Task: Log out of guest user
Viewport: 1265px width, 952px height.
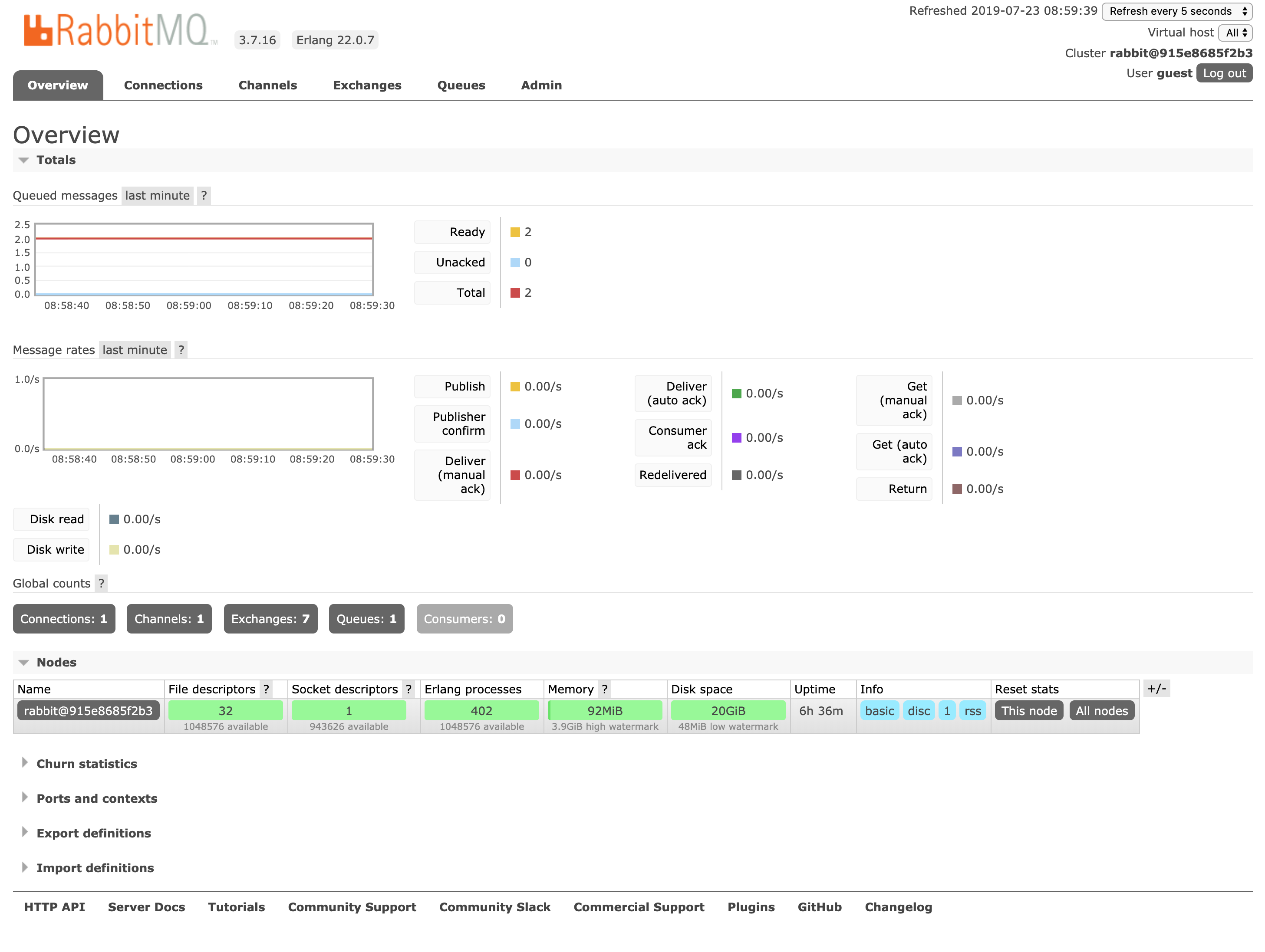Action: click(1224, 73)
